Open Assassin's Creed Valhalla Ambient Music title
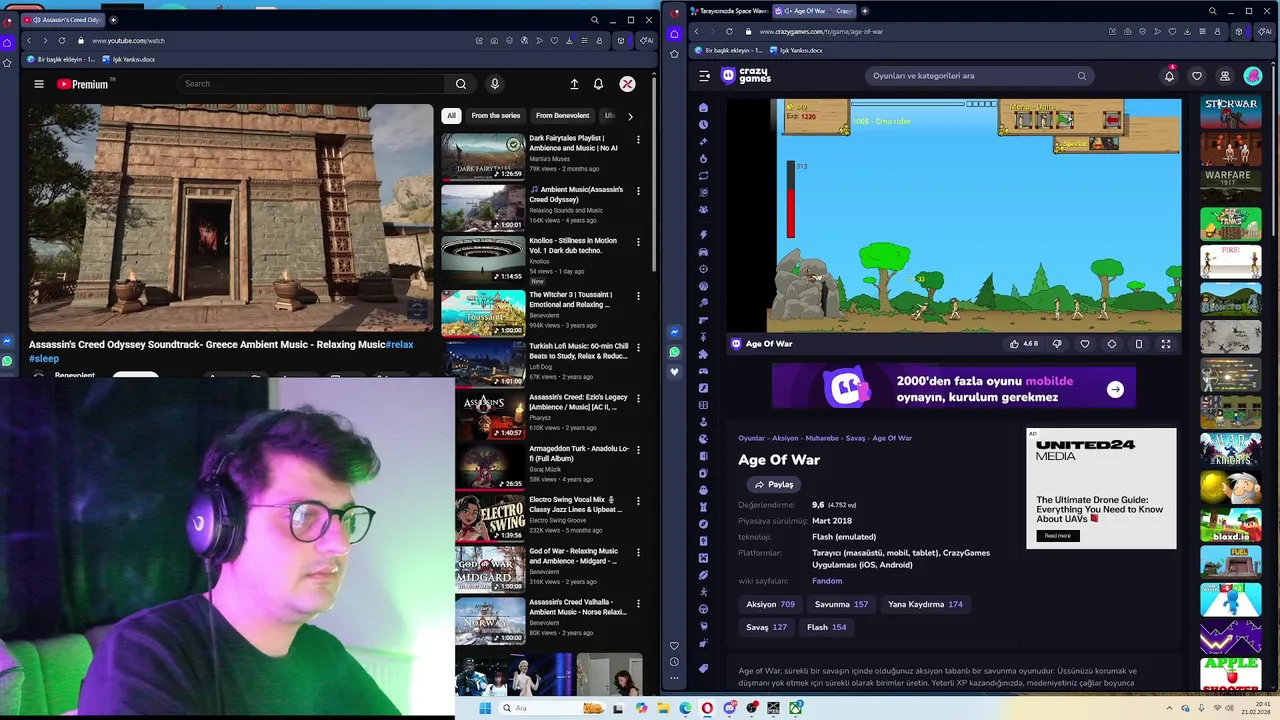 coord(578,607)
